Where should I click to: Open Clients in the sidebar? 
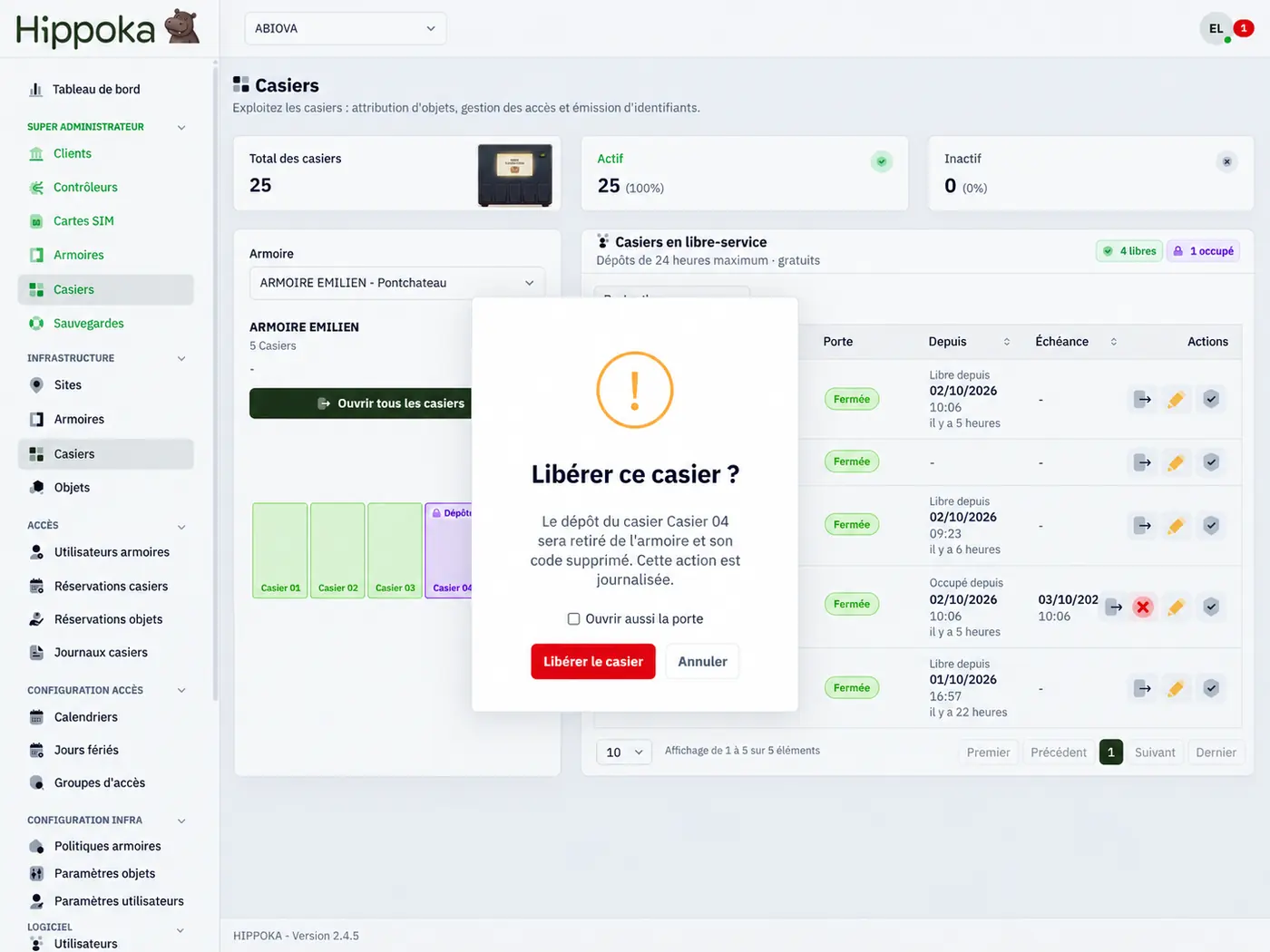pyautogui.click(x=72, y=153)
